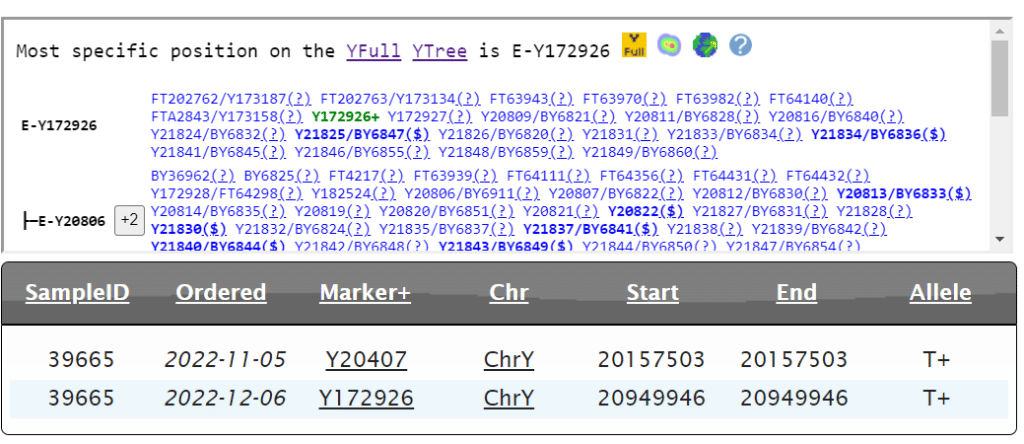This screenshot has height=444, width=1024.
Task: Click the (?) link after FT202762/Y173187
Action: coord(299,98)
